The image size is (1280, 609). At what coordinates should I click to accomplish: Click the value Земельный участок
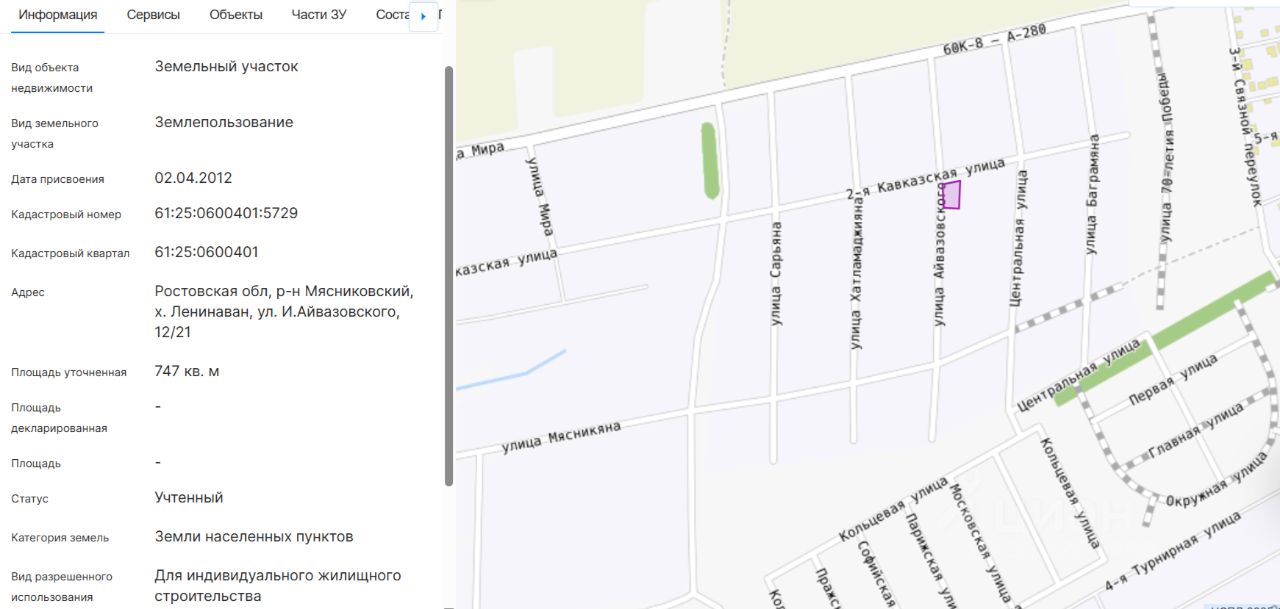(226, 67)
